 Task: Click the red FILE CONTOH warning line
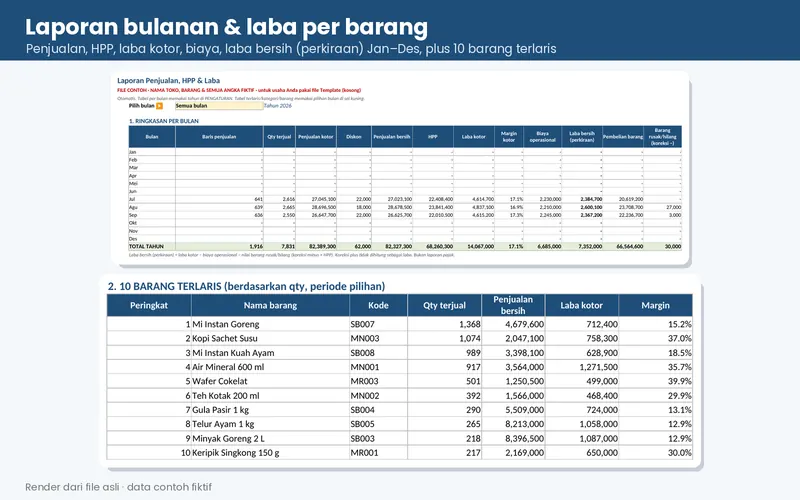(x=239, y=90)
